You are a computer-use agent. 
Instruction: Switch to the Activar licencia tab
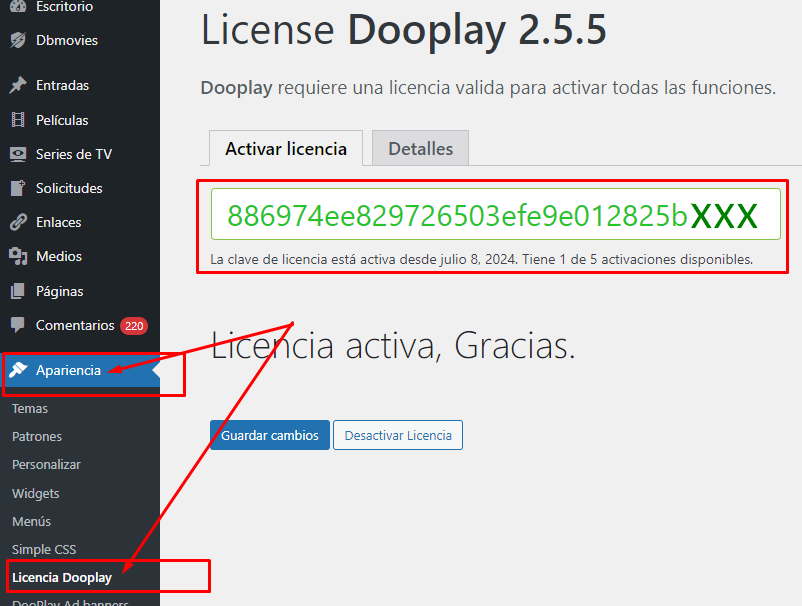[x=286, y=148]
